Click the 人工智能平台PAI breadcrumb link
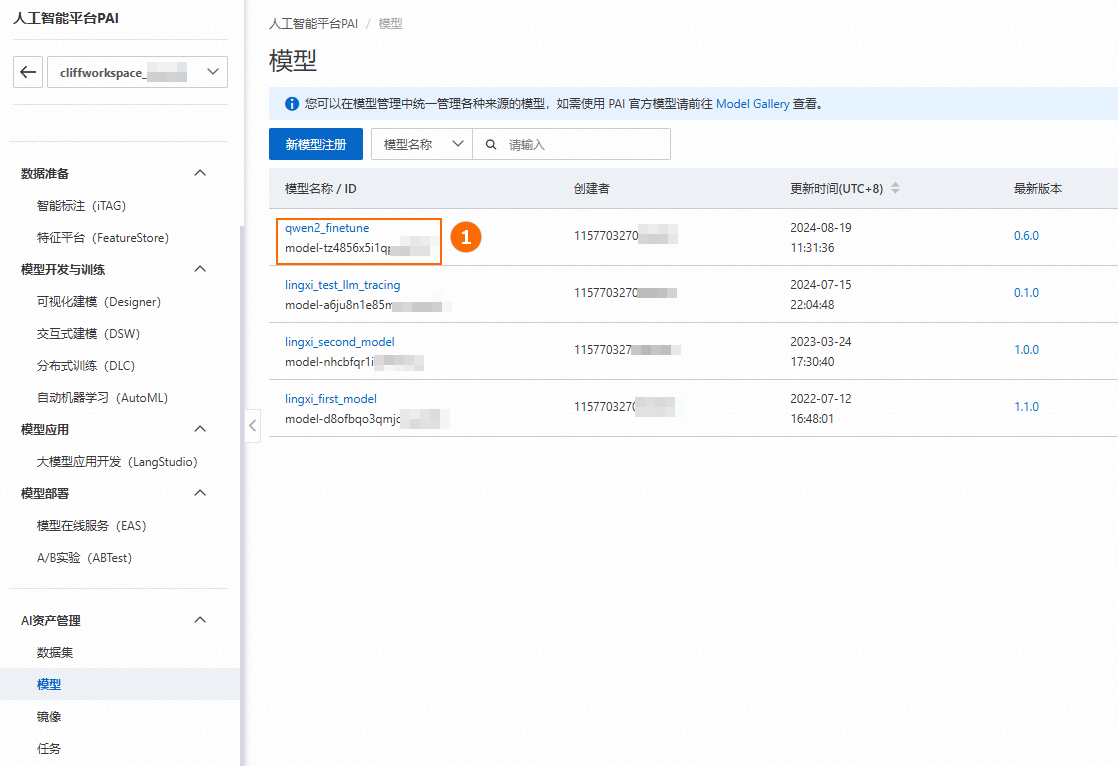The height and width of the screenshot is (766, 1118). click(x=313, y=24)
